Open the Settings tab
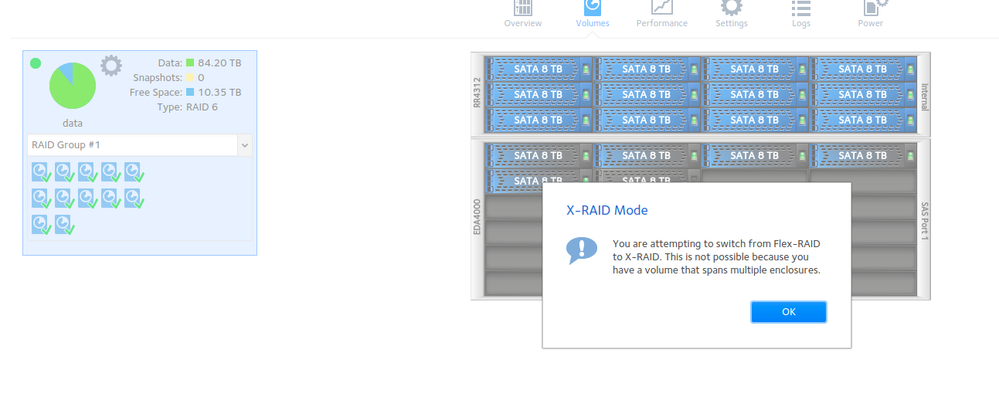The image size is (999, 414). 731,14
